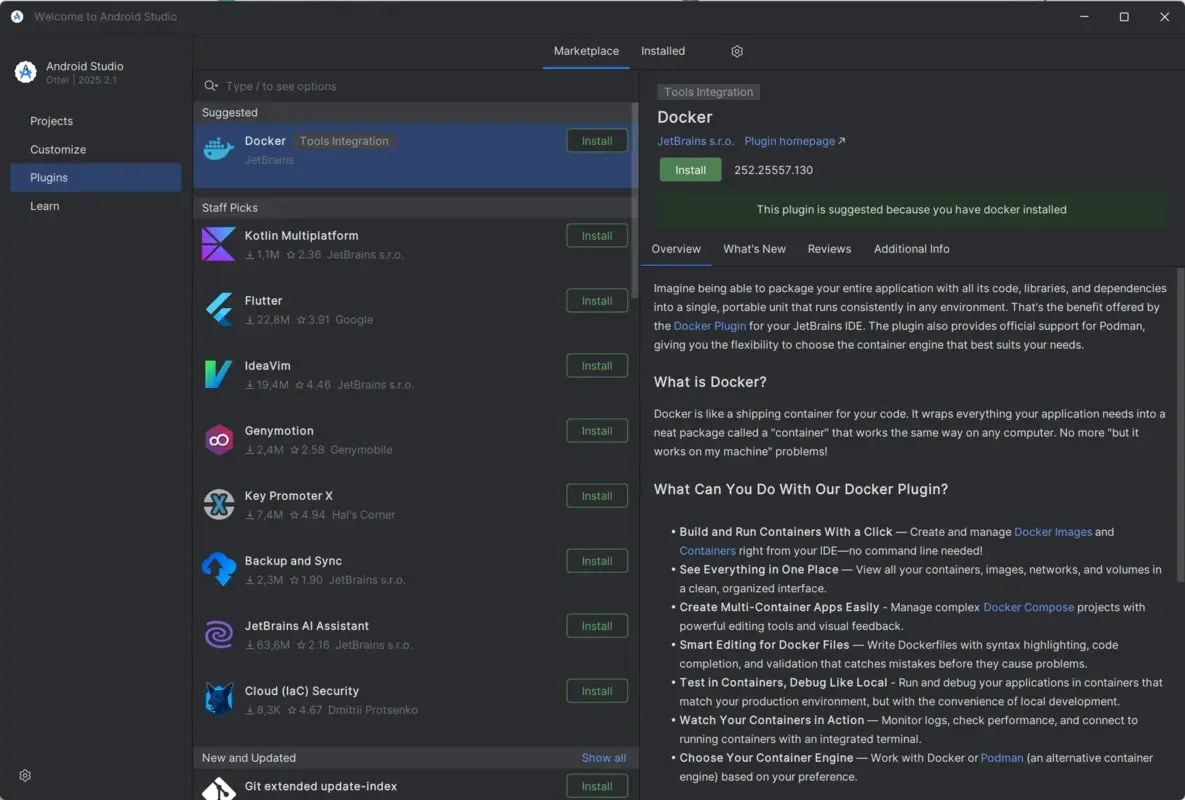Viewport: 1185px width, 800px height.
Task: Click the Docker whale plugin icon
Action: pyautogui.click(x=218, y=149)
